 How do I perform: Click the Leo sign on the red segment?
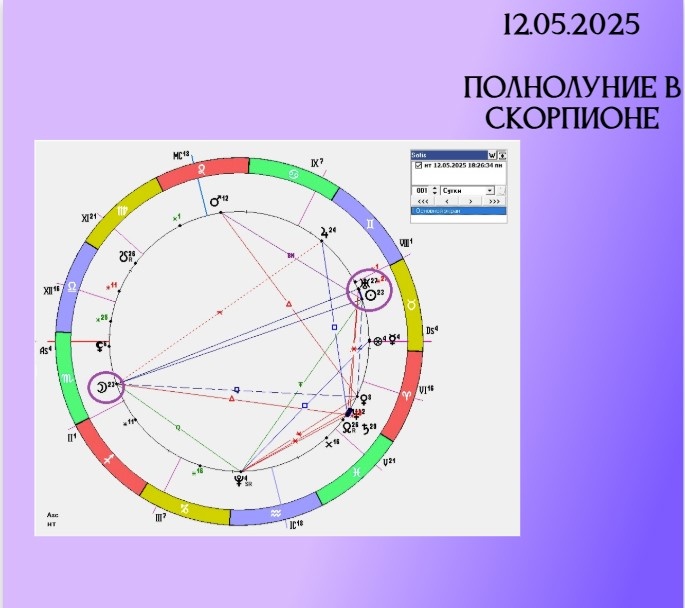(201, 170)
